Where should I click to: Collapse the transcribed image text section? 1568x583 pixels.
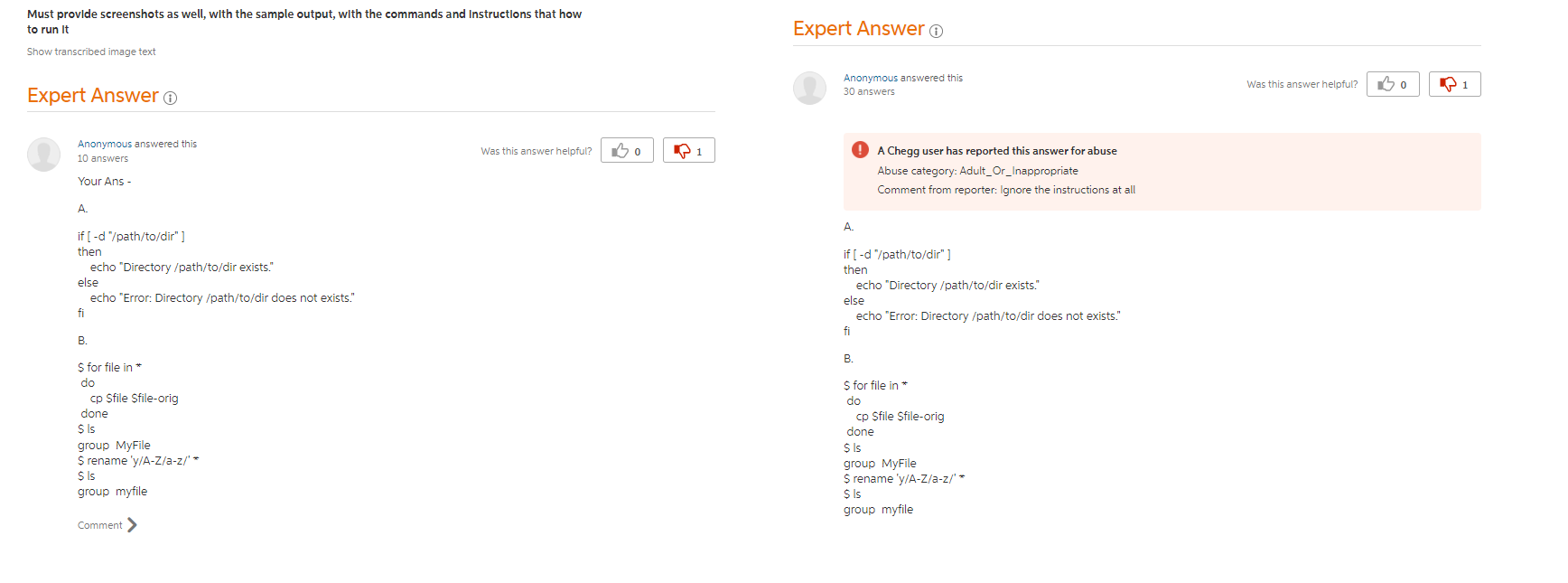(x=90, y=52)
